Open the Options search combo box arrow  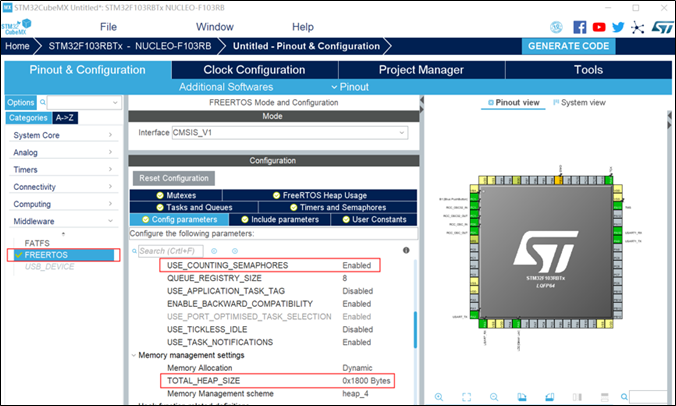[115, 103]
